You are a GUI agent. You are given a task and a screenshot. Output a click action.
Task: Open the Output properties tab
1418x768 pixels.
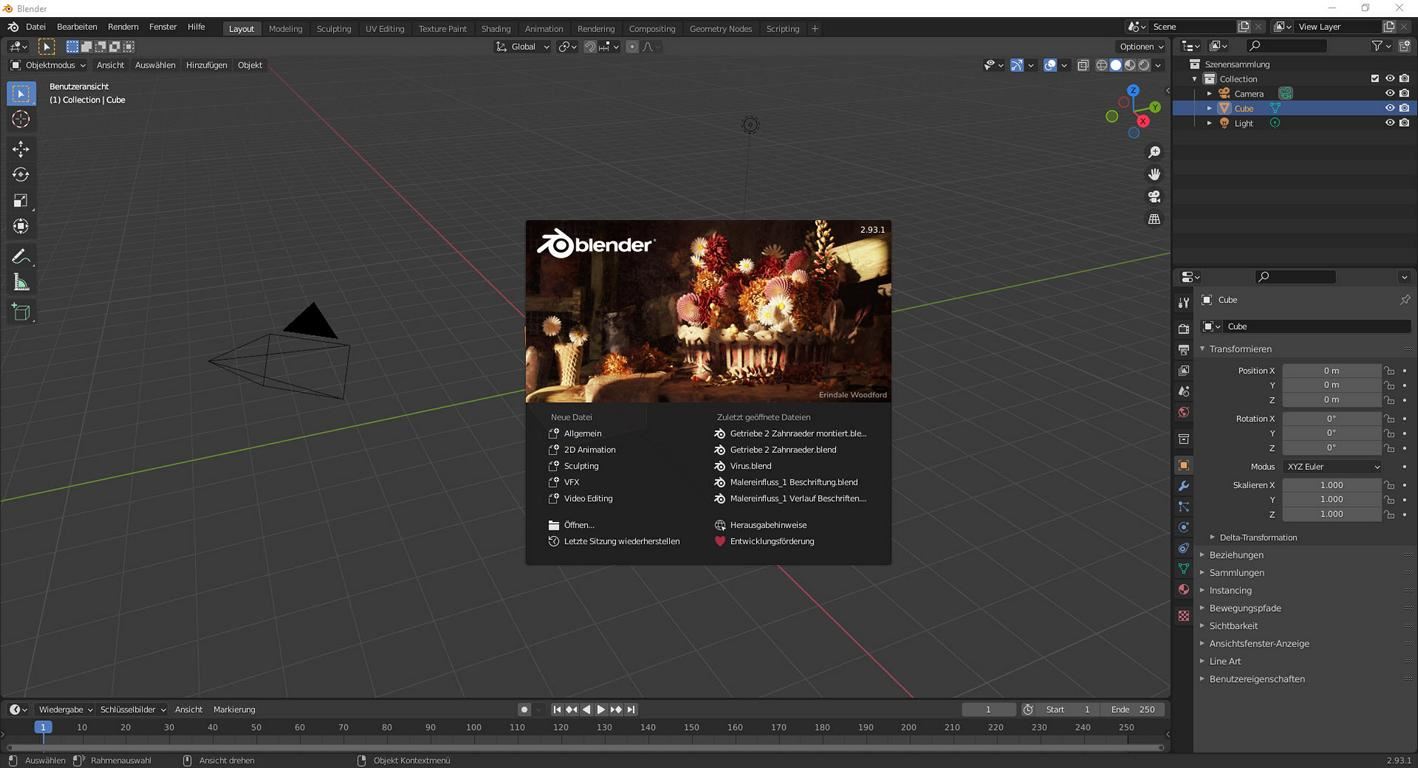(x=1183, y=349)
